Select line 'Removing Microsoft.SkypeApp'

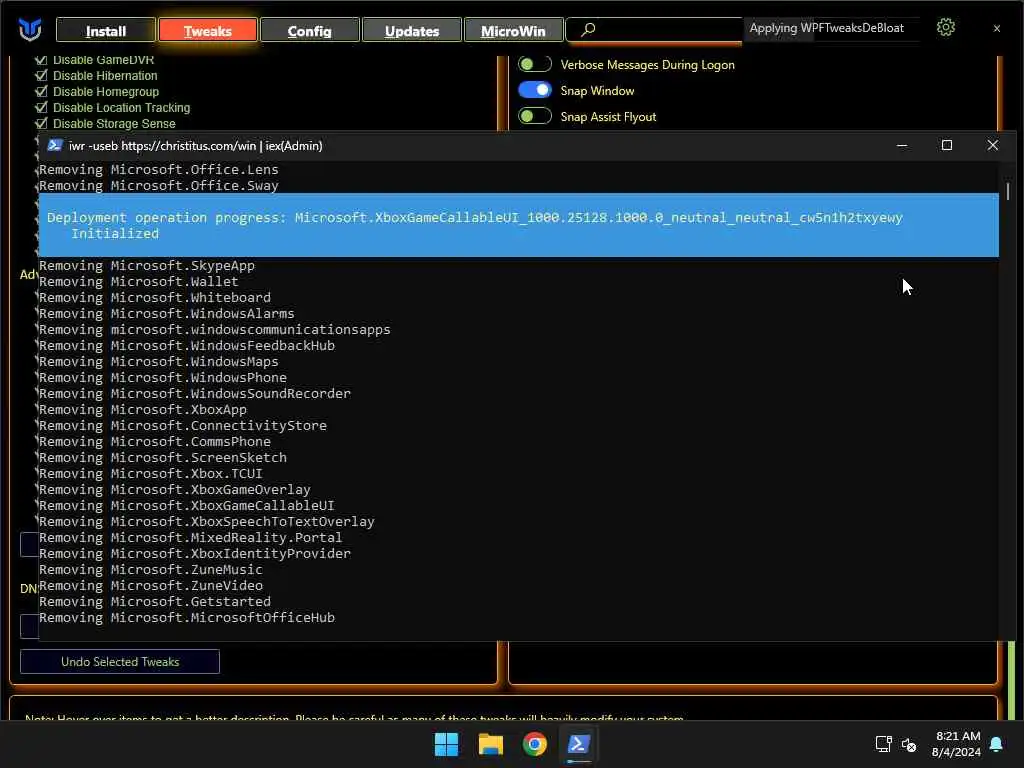[x=147, y=266]
